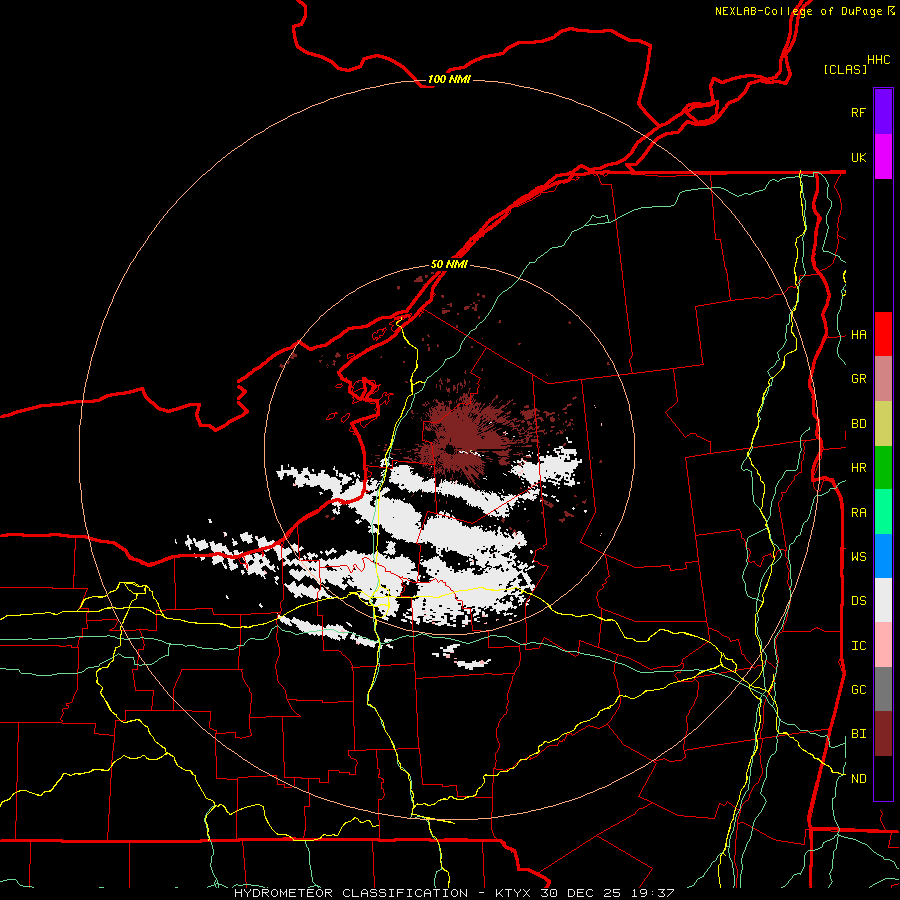Image resolution: width=900 pixels, height=900 pixels.
Task: Click the GC legend label
Action: point(859,689)
